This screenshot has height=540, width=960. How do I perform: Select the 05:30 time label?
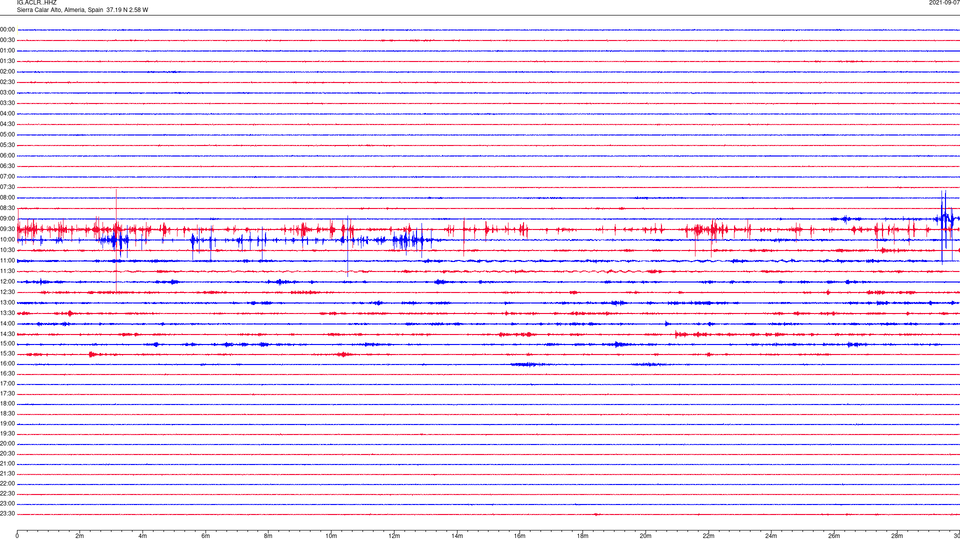(7, 146)
